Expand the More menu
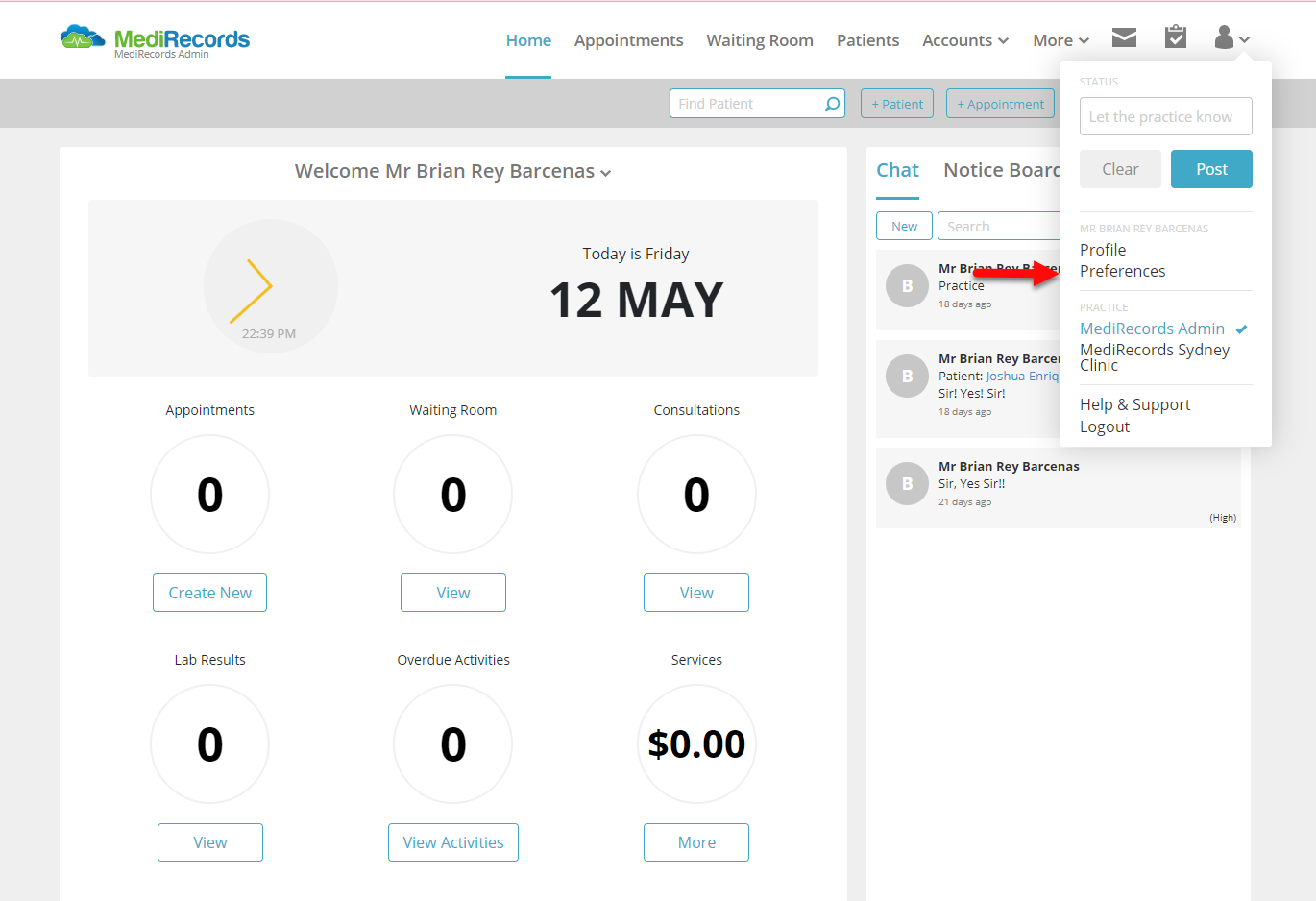Viewport: 1316px width, 901px height. coord(1060,40)
